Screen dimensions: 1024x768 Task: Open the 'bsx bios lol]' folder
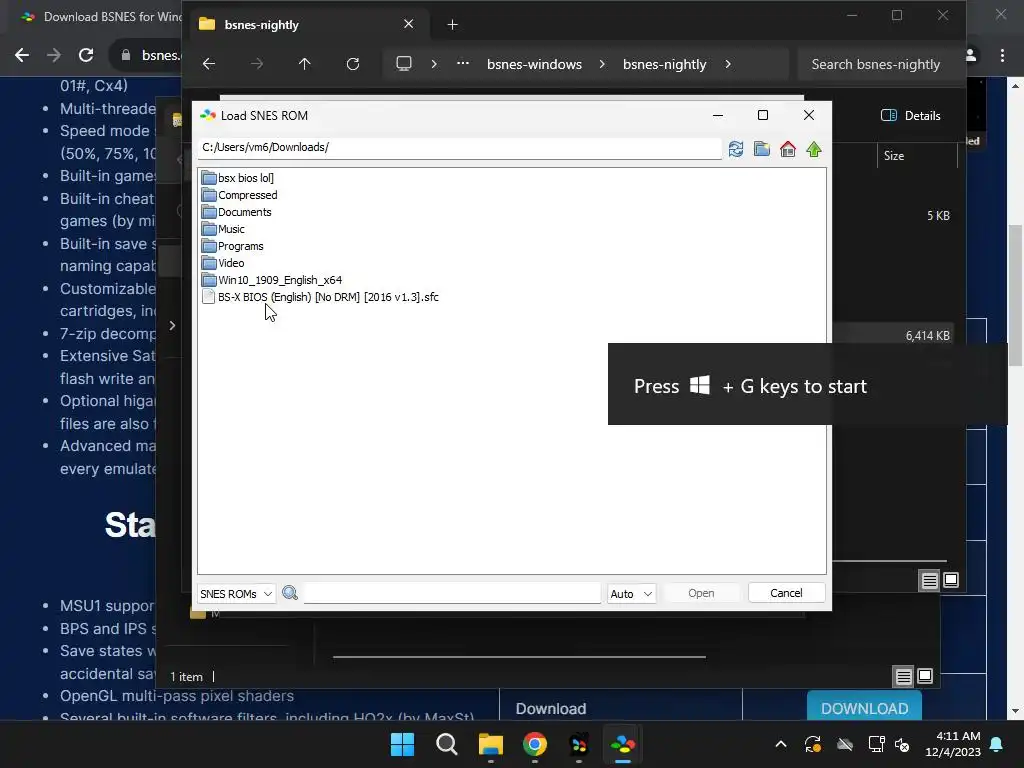(238, 178)
